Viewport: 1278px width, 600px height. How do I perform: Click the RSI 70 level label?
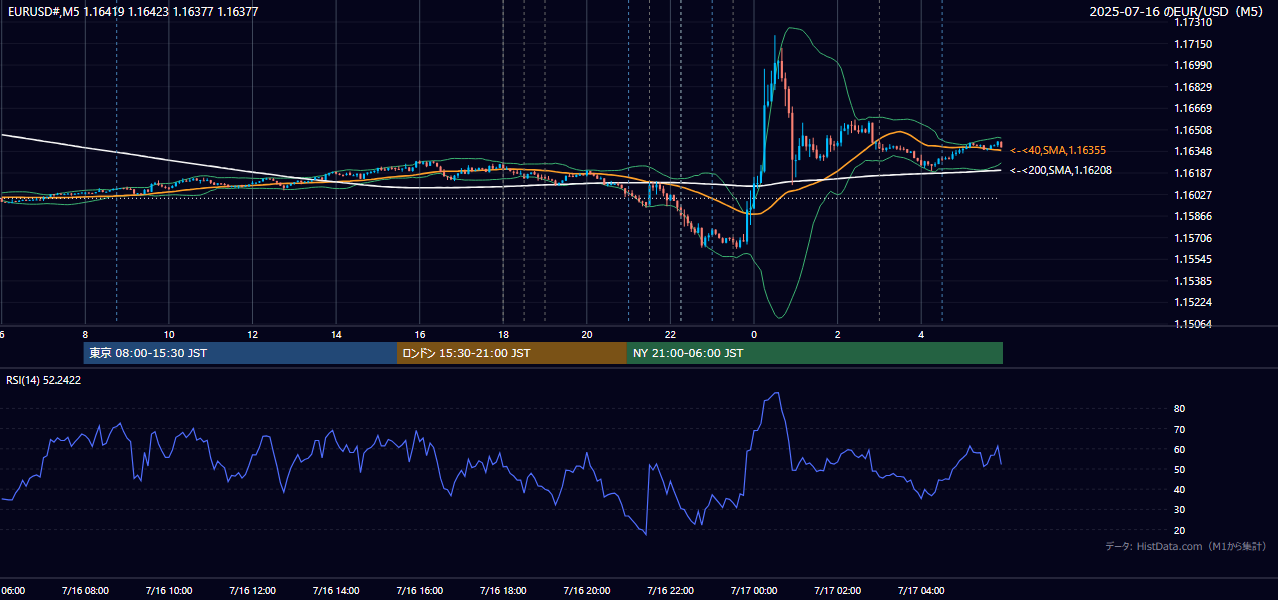[1180, 429]
